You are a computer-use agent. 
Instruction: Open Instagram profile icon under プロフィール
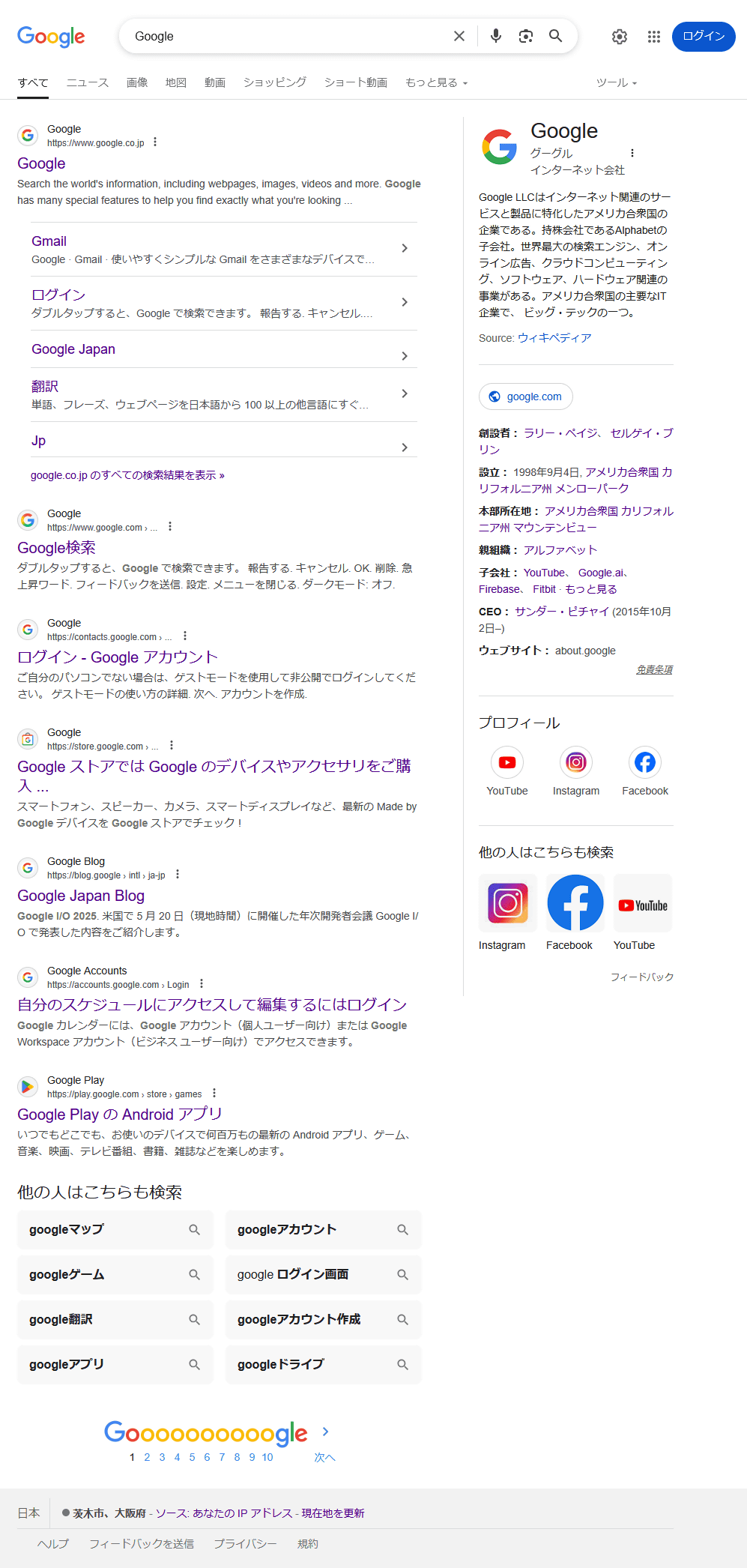576,762
